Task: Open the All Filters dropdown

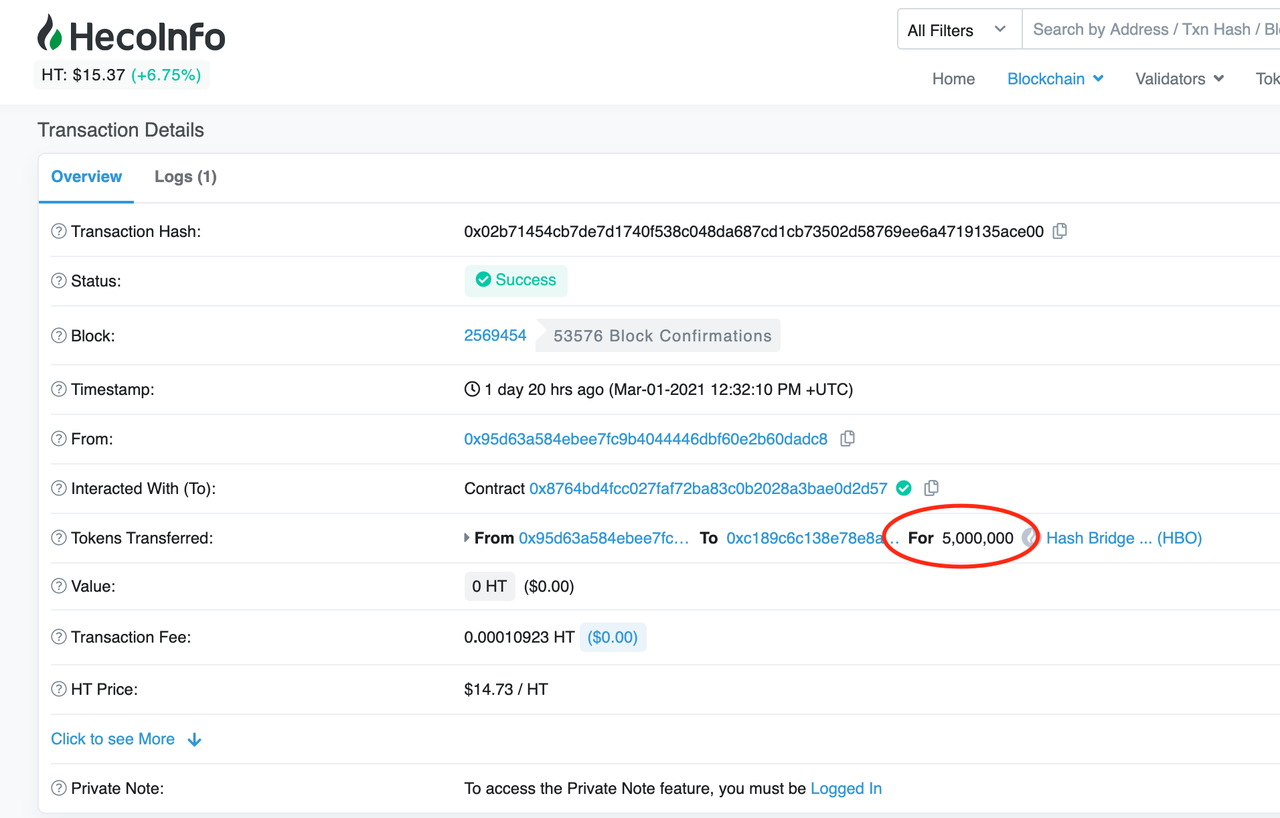Action: pos(958,30)
